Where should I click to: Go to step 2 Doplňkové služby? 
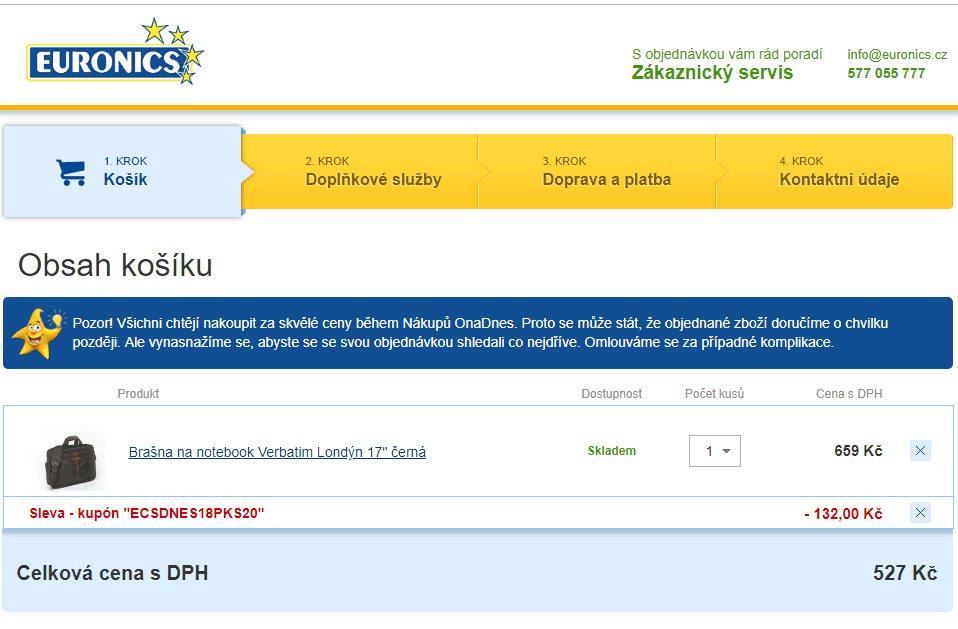(x=373, y=172)
